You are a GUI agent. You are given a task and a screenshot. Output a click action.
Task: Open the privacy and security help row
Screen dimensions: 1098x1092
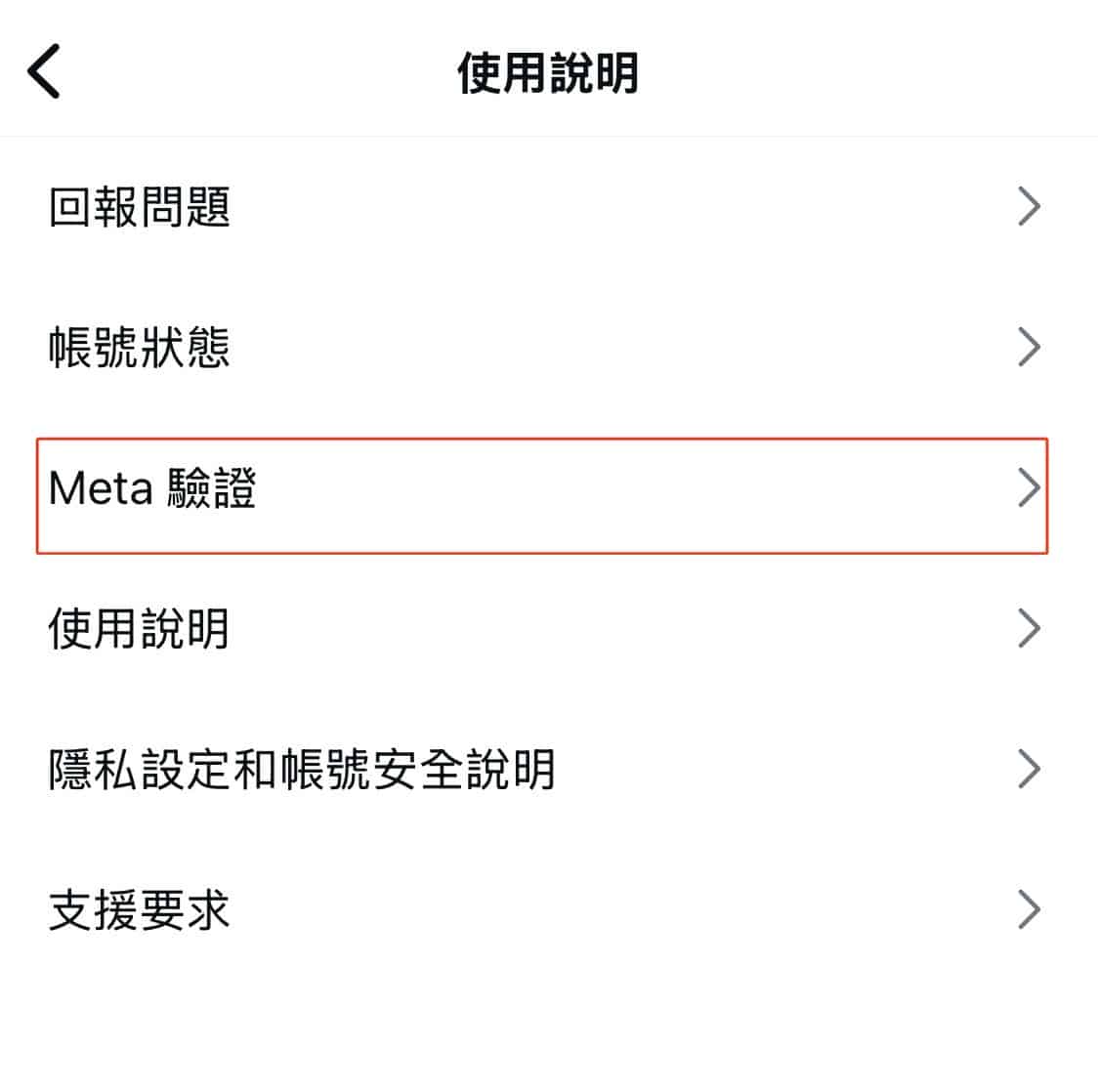(x=549, y=769)
